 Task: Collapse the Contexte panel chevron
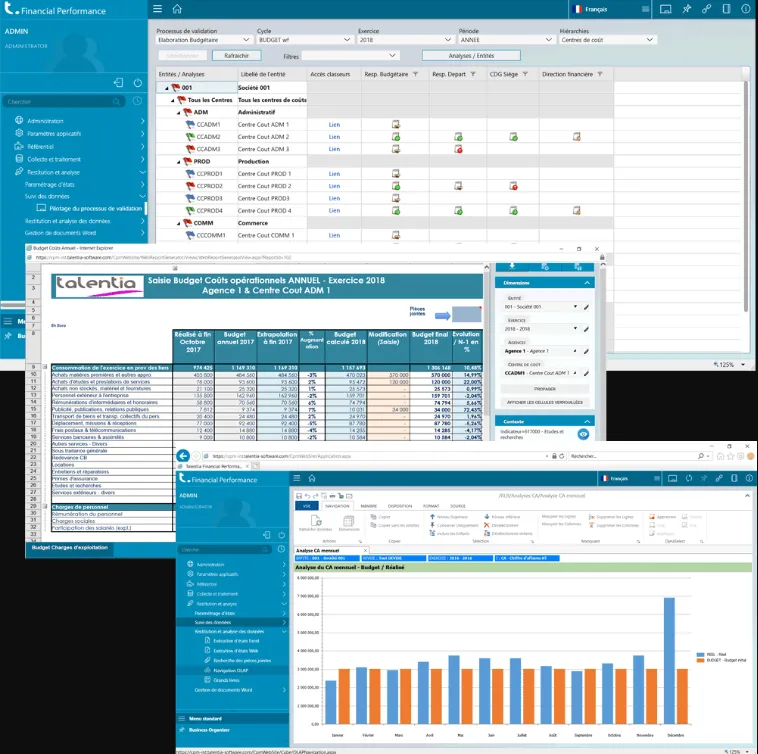point(587,421)
